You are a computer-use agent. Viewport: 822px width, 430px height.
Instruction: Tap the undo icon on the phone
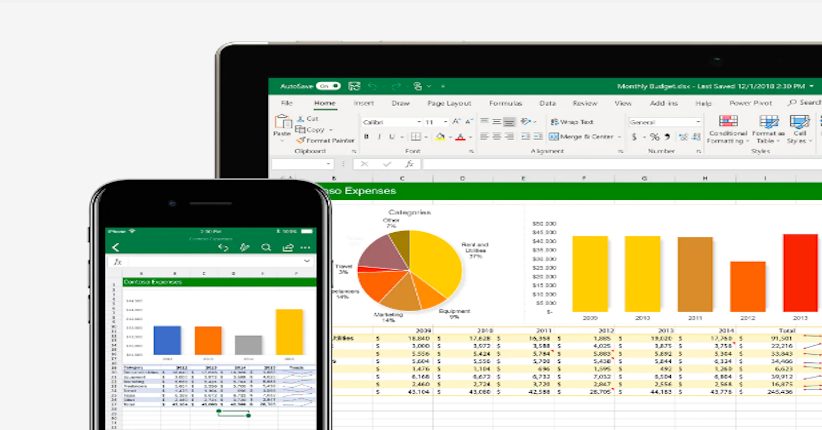pyautogui.click(x=223, y=248)
